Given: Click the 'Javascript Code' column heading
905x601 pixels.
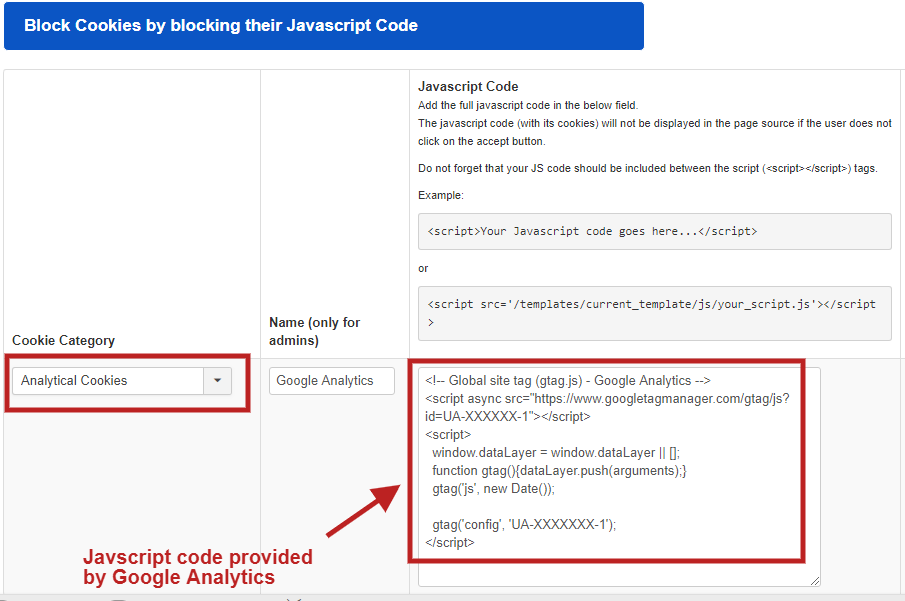Looking at the screenshot, I should tap(468, 87).
